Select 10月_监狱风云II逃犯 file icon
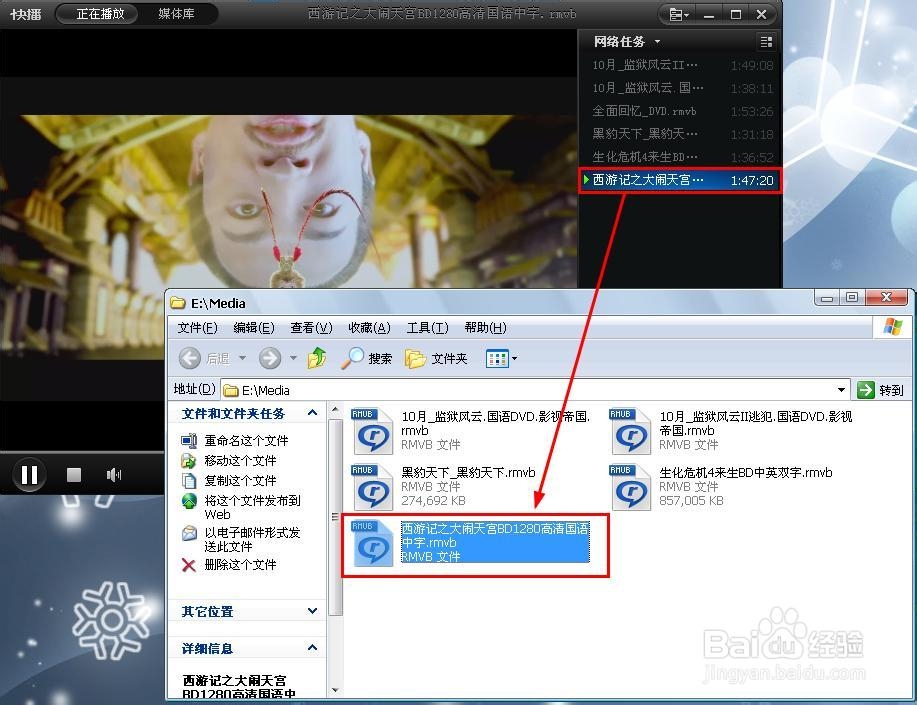This screenshot has width=917, height=705. point(631,431)
